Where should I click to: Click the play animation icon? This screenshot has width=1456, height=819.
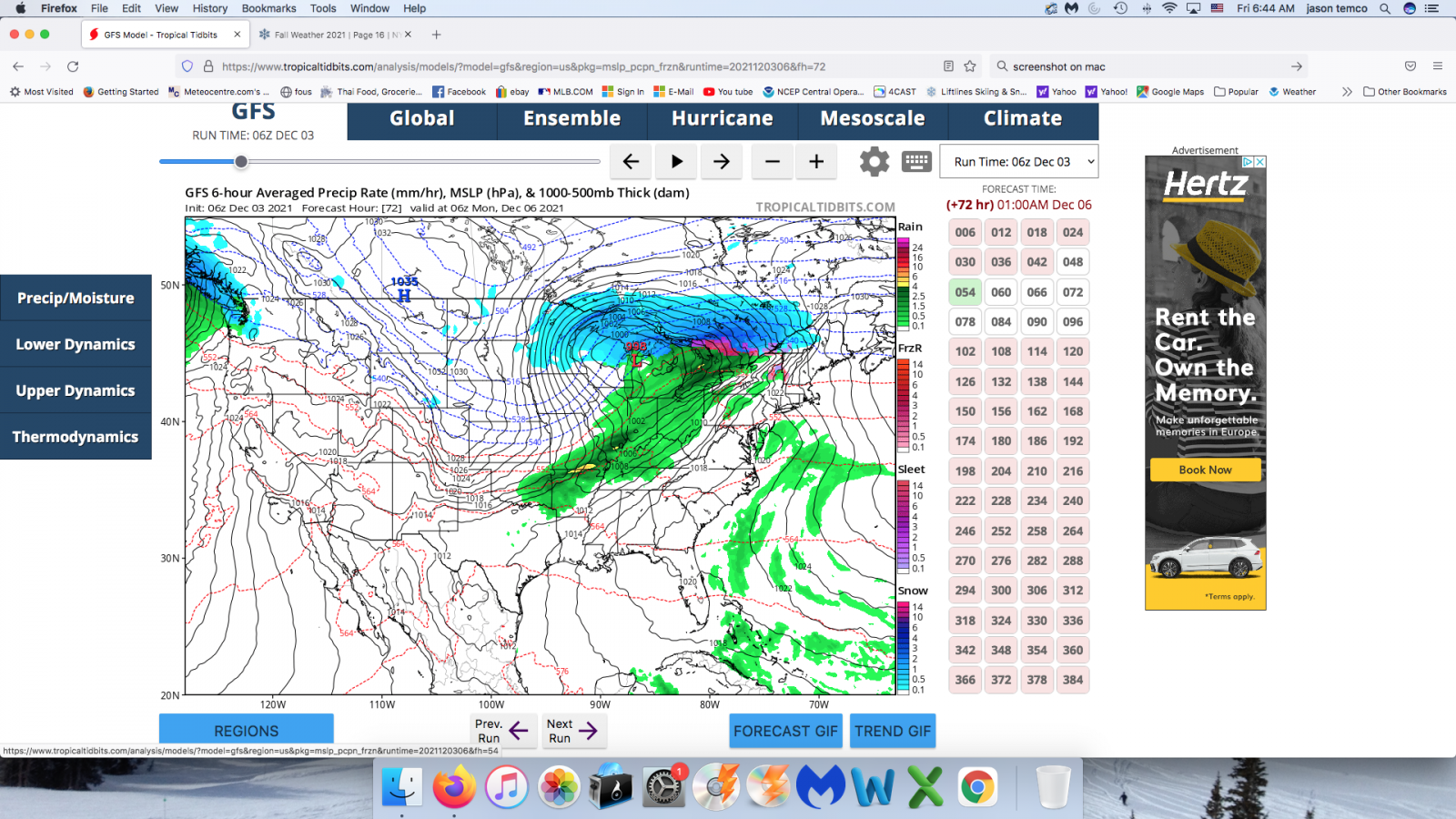(676, 161)
